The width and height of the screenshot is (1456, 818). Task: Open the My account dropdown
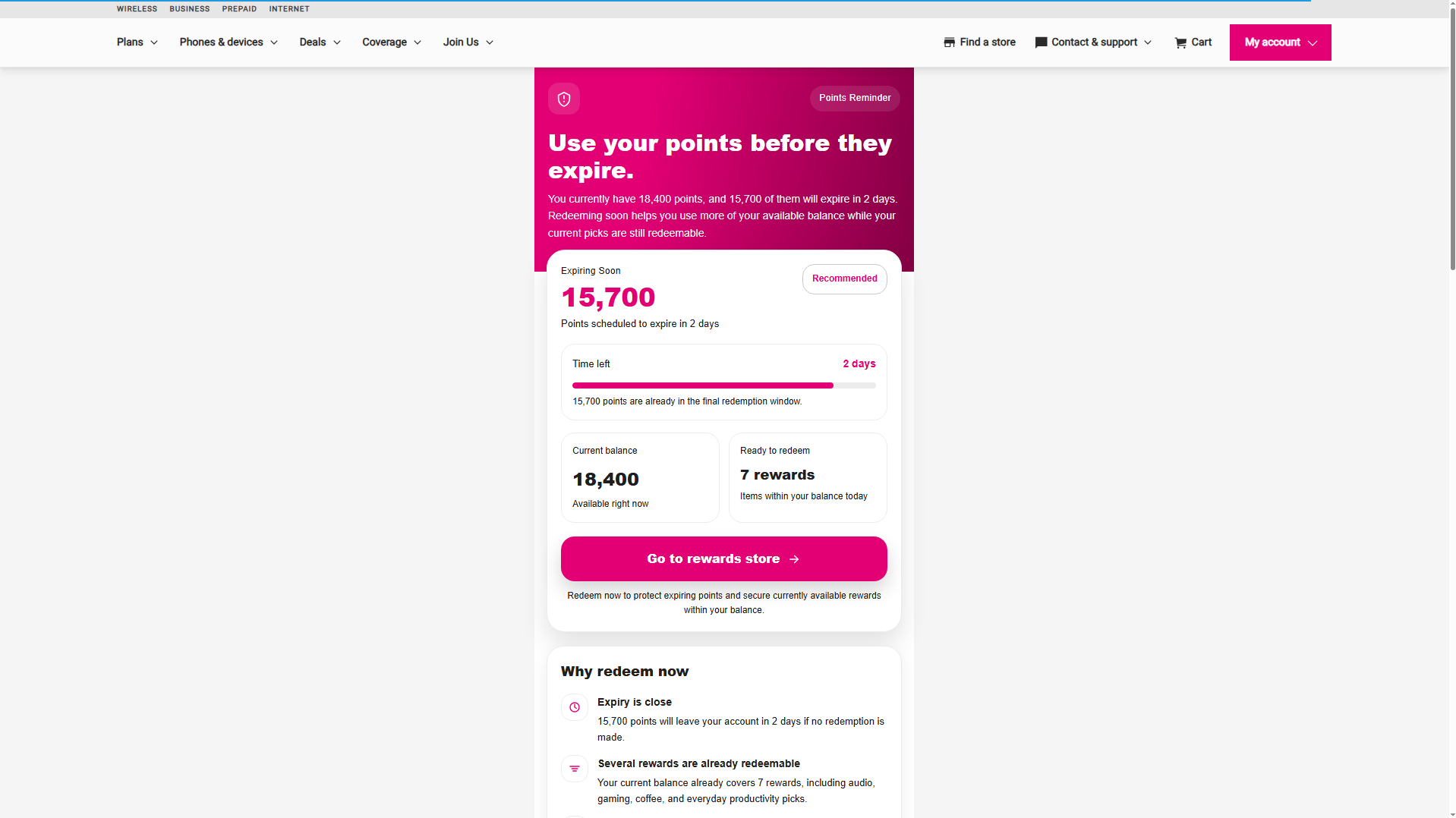click(x=1280, y=42)
